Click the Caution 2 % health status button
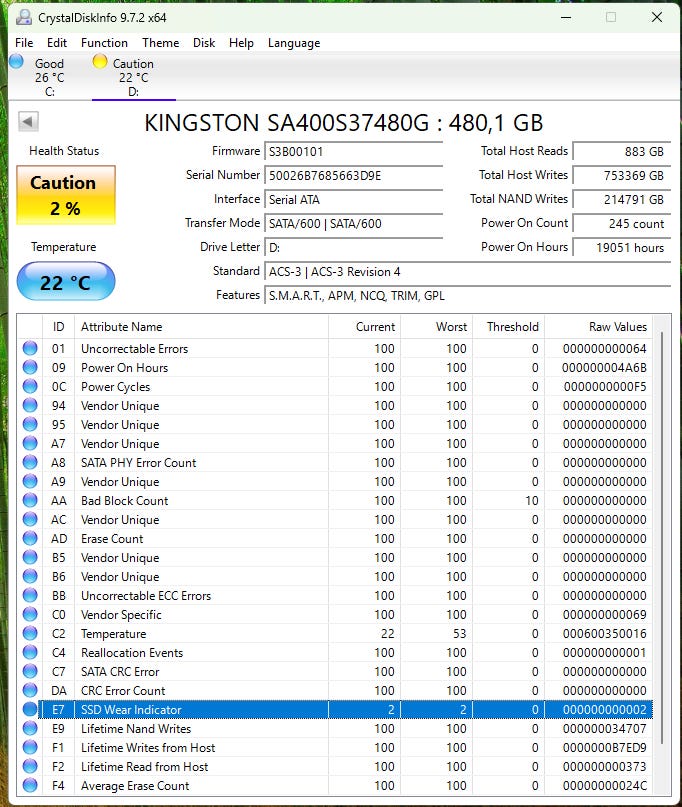This screenshot has height=807, width=682. pyautogui.click(x=66, y=195)
